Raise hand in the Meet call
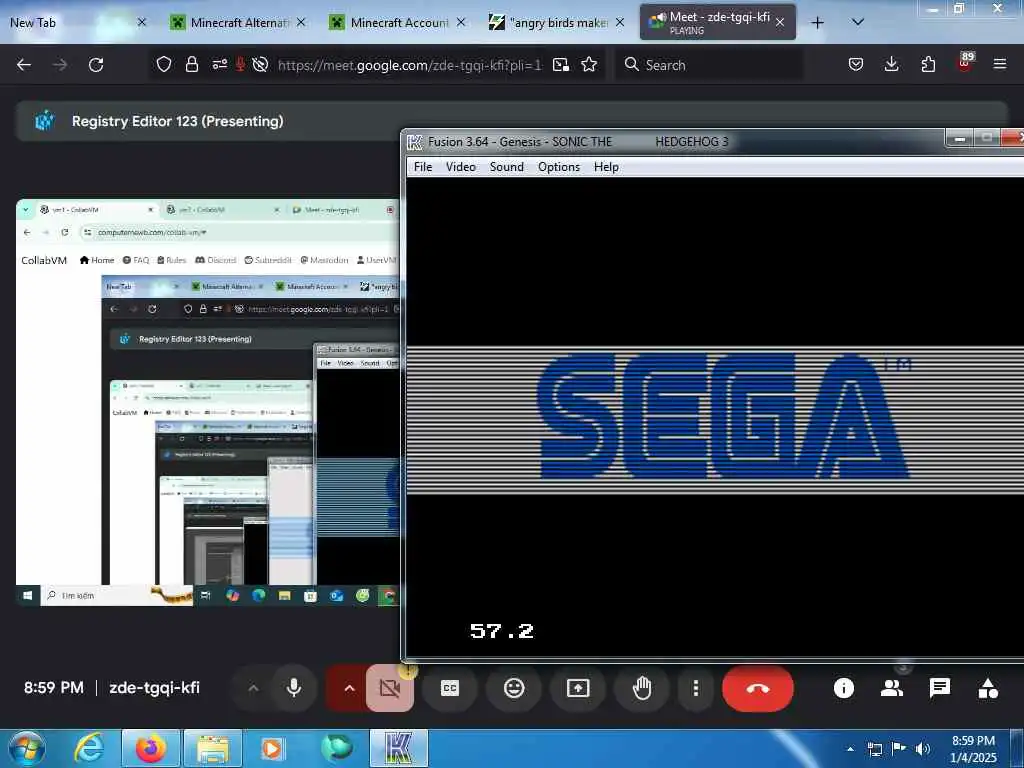This screenshot has width=1024, height=768. click(642, 688)
